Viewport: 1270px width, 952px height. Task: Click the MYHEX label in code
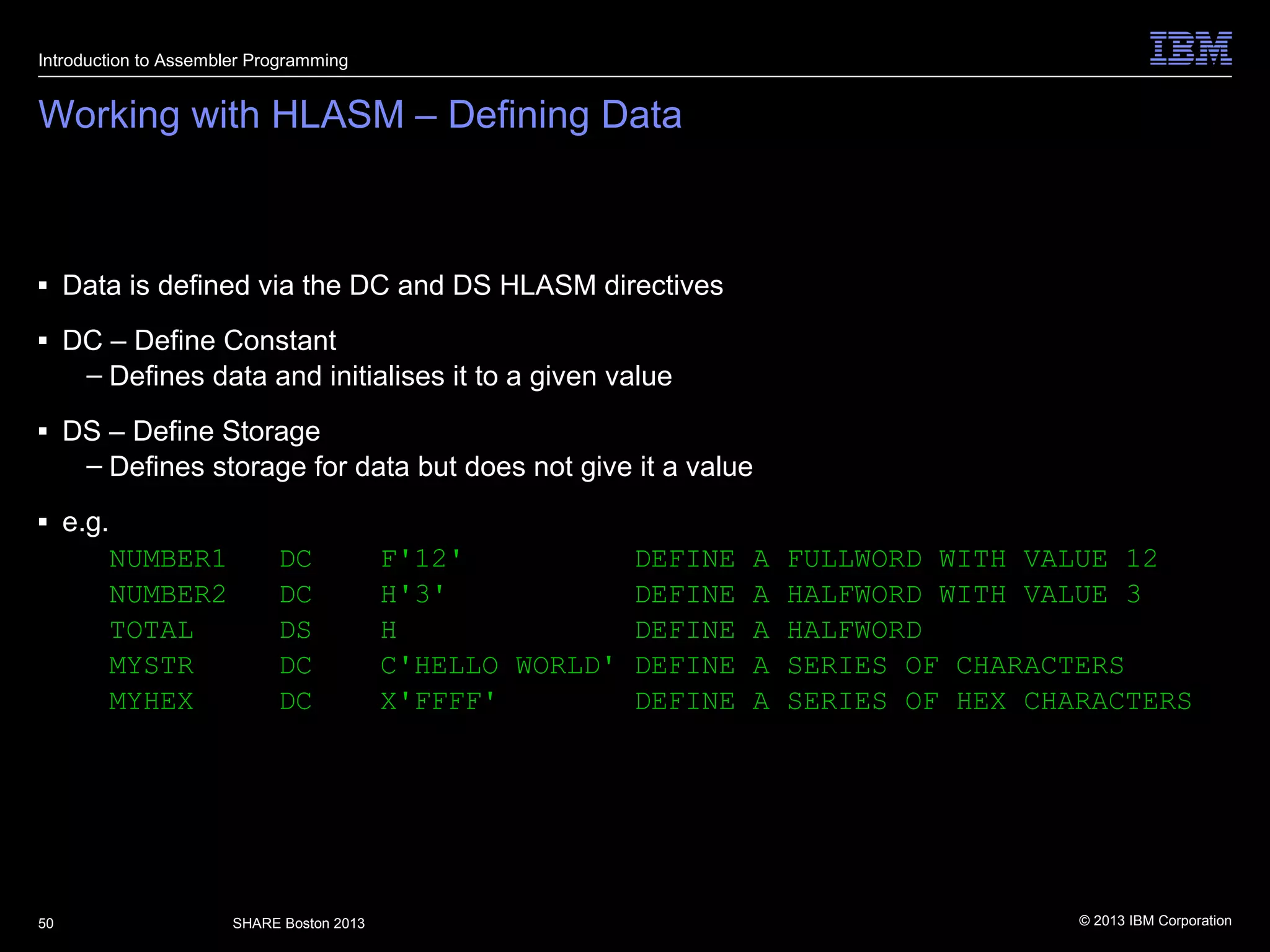click(x=151, y=702)
